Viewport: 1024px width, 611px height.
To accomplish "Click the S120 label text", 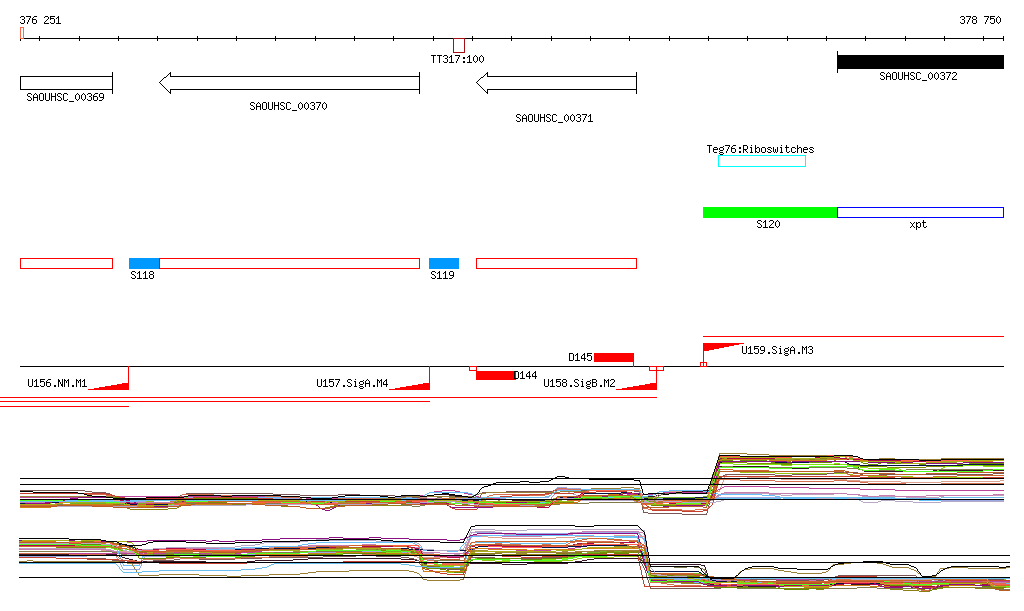I will coord(769,225).
